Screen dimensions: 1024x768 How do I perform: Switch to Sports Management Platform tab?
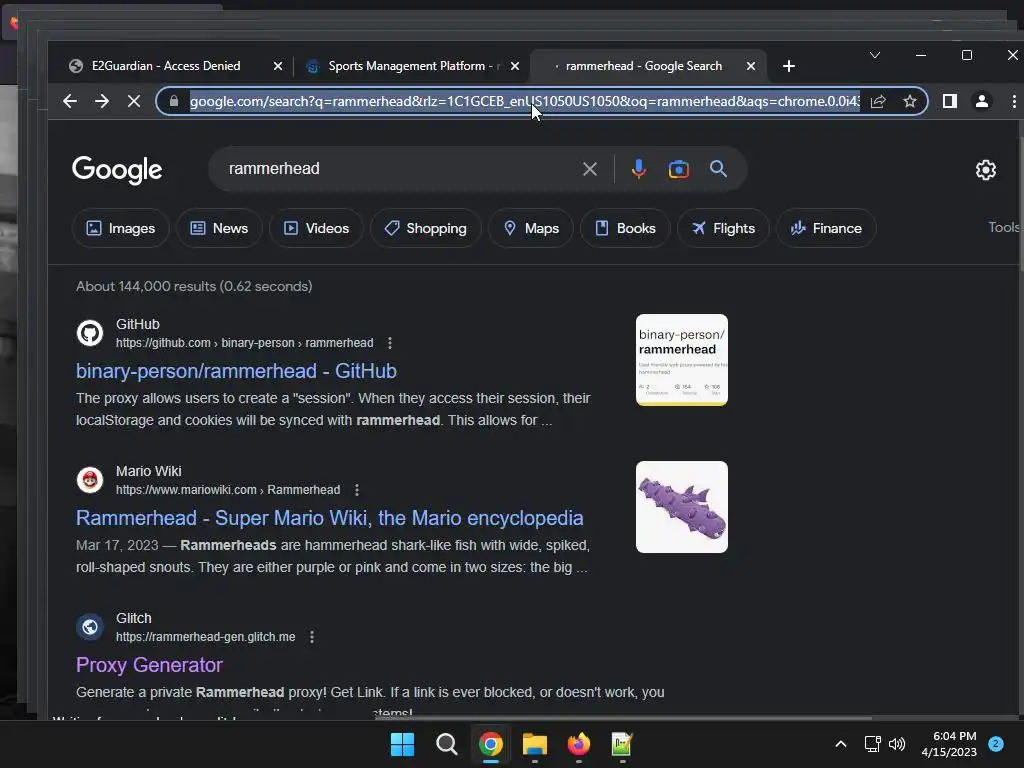coord(406,66)
